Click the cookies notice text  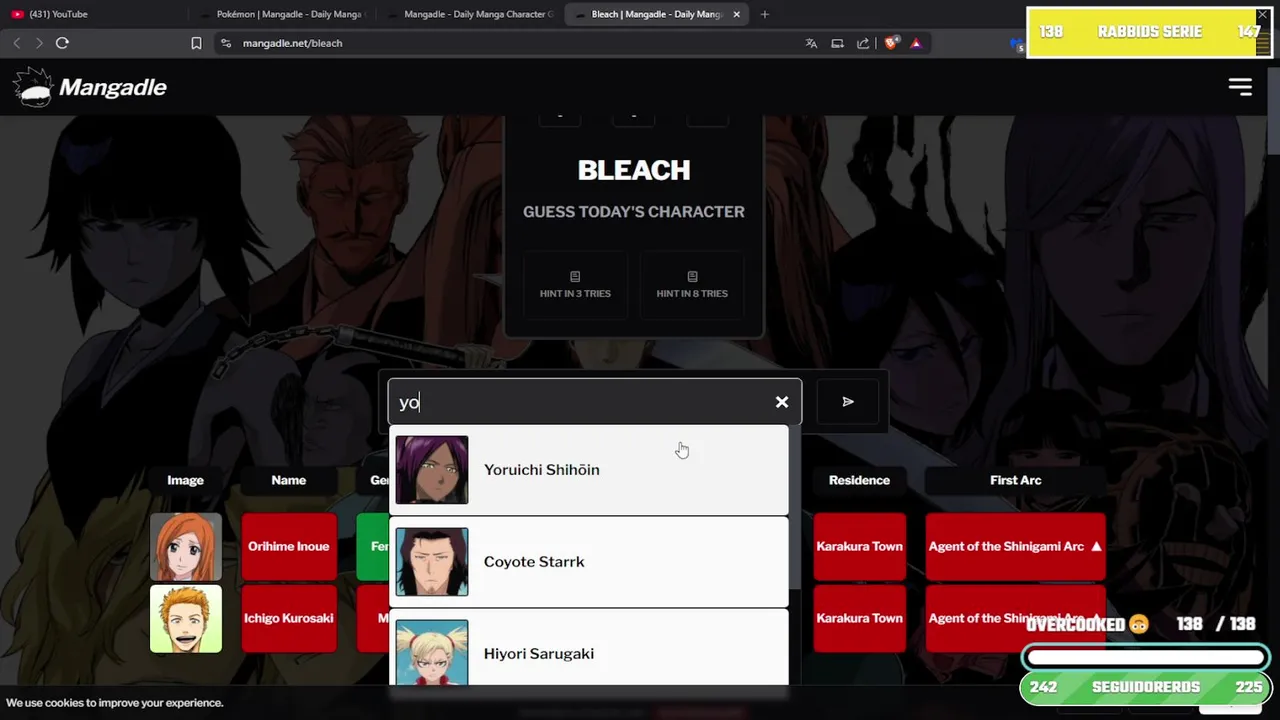point(115,703)
